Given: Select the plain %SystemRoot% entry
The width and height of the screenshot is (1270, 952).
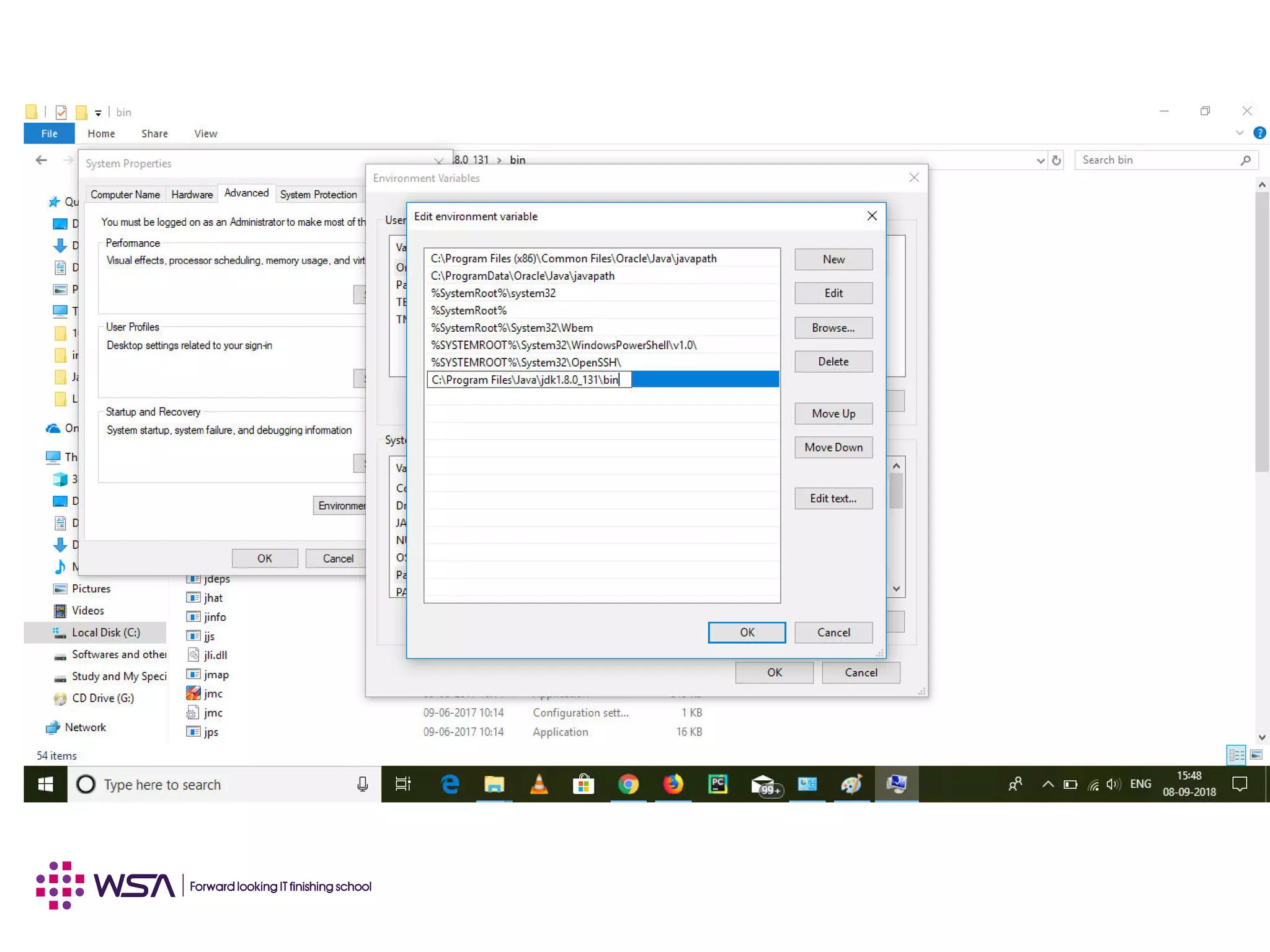Looking at the screenshot, I should click(602, 311).
